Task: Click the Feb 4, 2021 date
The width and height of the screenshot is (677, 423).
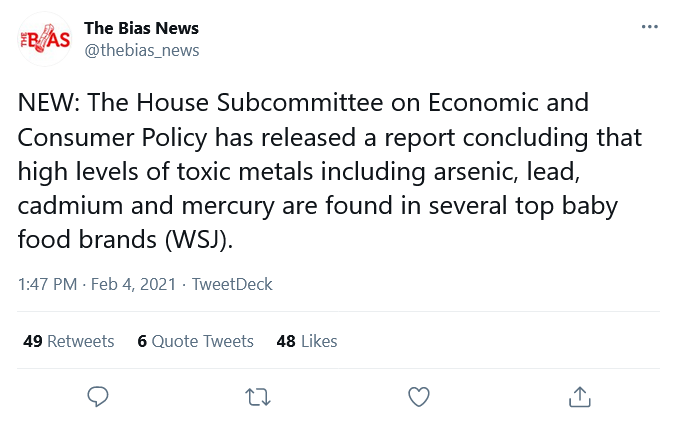Action: 133,284
